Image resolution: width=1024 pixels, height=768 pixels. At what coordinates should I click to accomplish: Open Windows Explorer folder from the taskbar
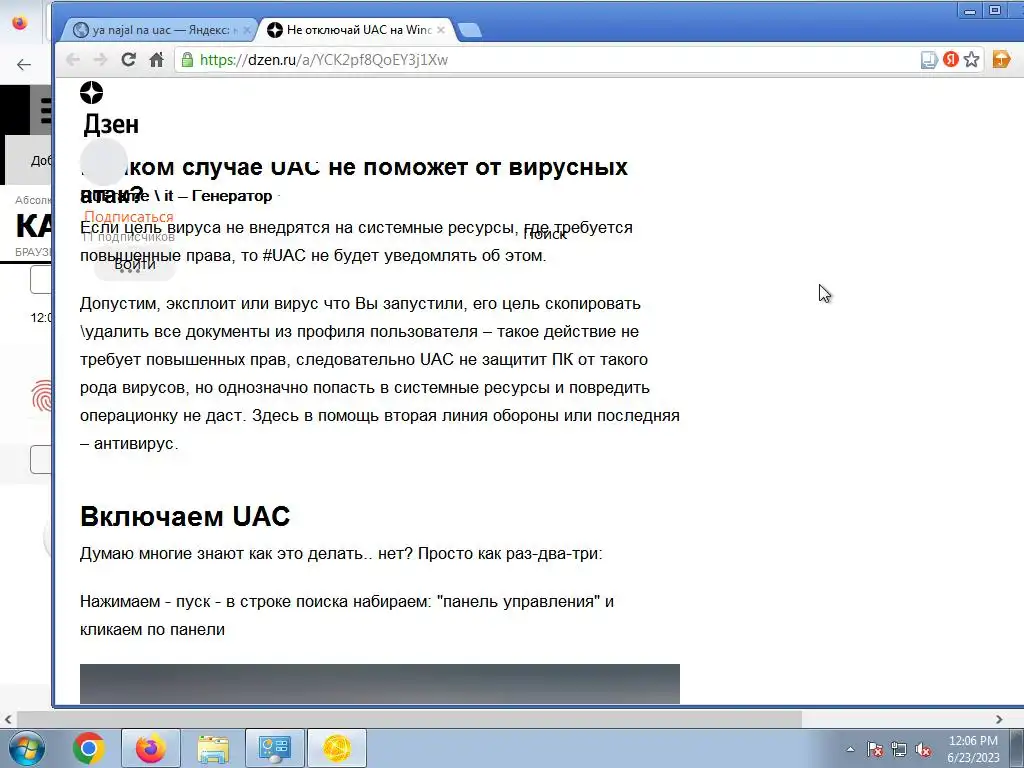(x=213, y=748)
